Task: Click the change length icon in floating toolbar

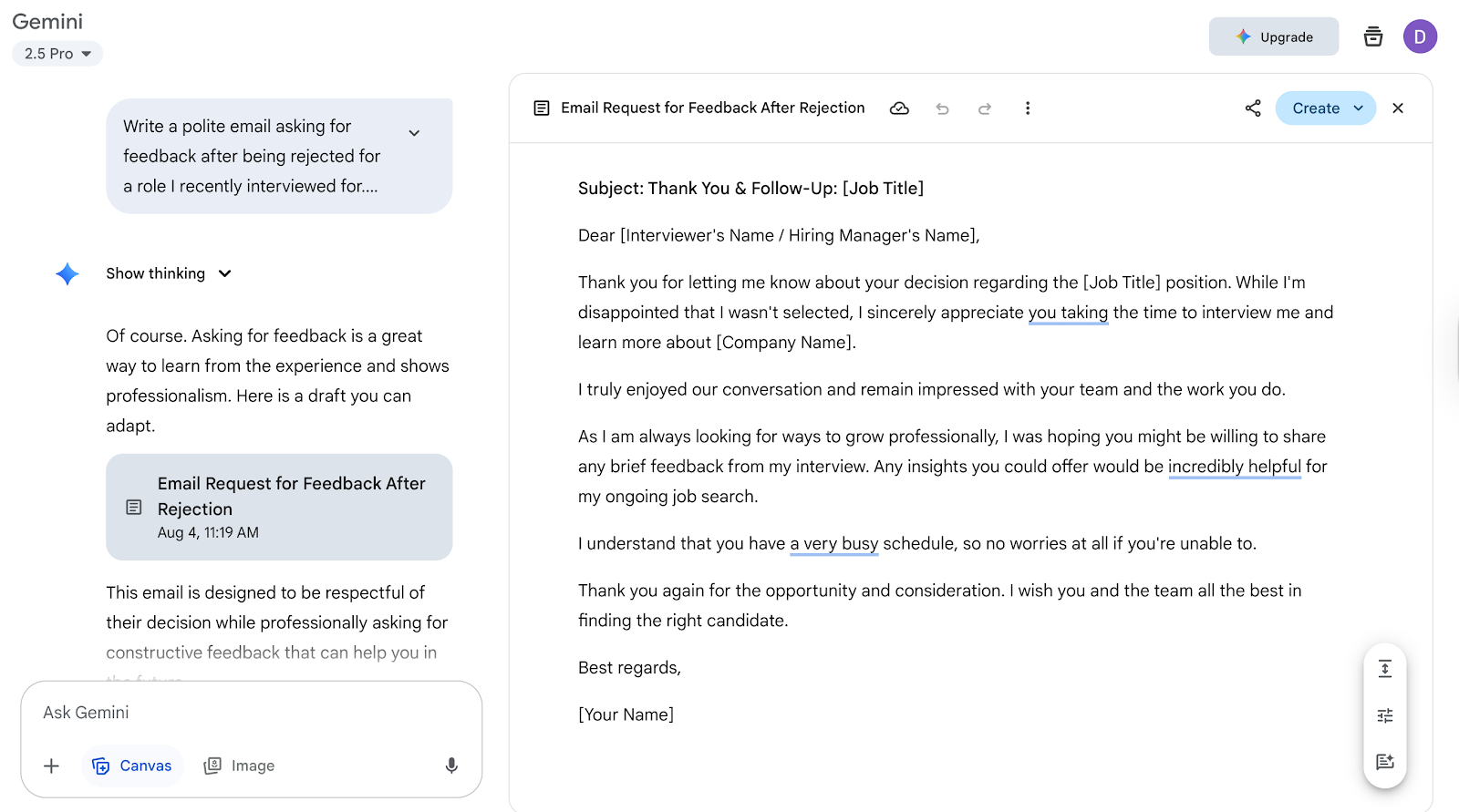Action: tap(1385, 669)
